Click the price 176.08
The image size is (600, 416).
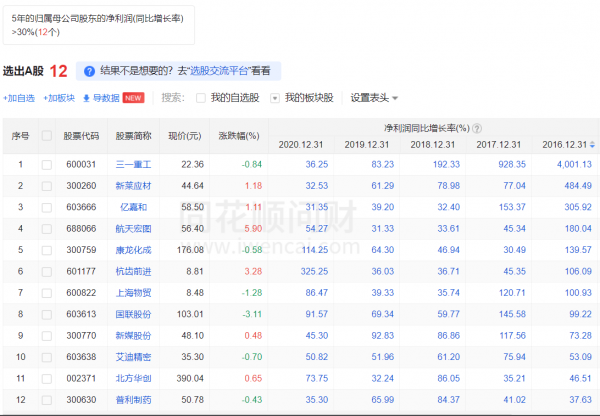[190, 250]
